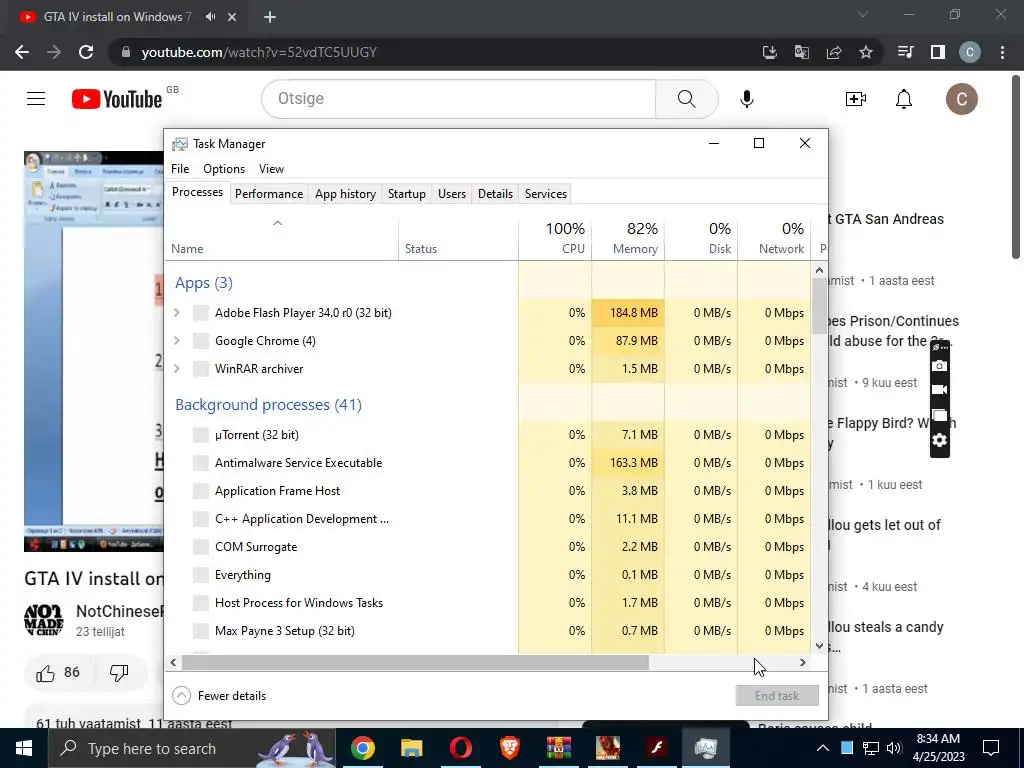Sort processes by Memory column
Screen dimensions: 1024x768
click(628, 239)
